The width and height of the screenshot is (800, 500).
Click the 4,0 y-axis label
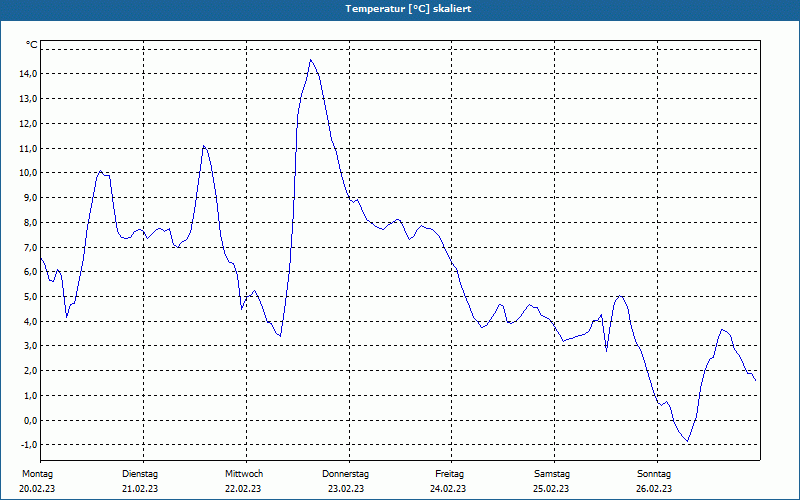(x=30, y=321)
